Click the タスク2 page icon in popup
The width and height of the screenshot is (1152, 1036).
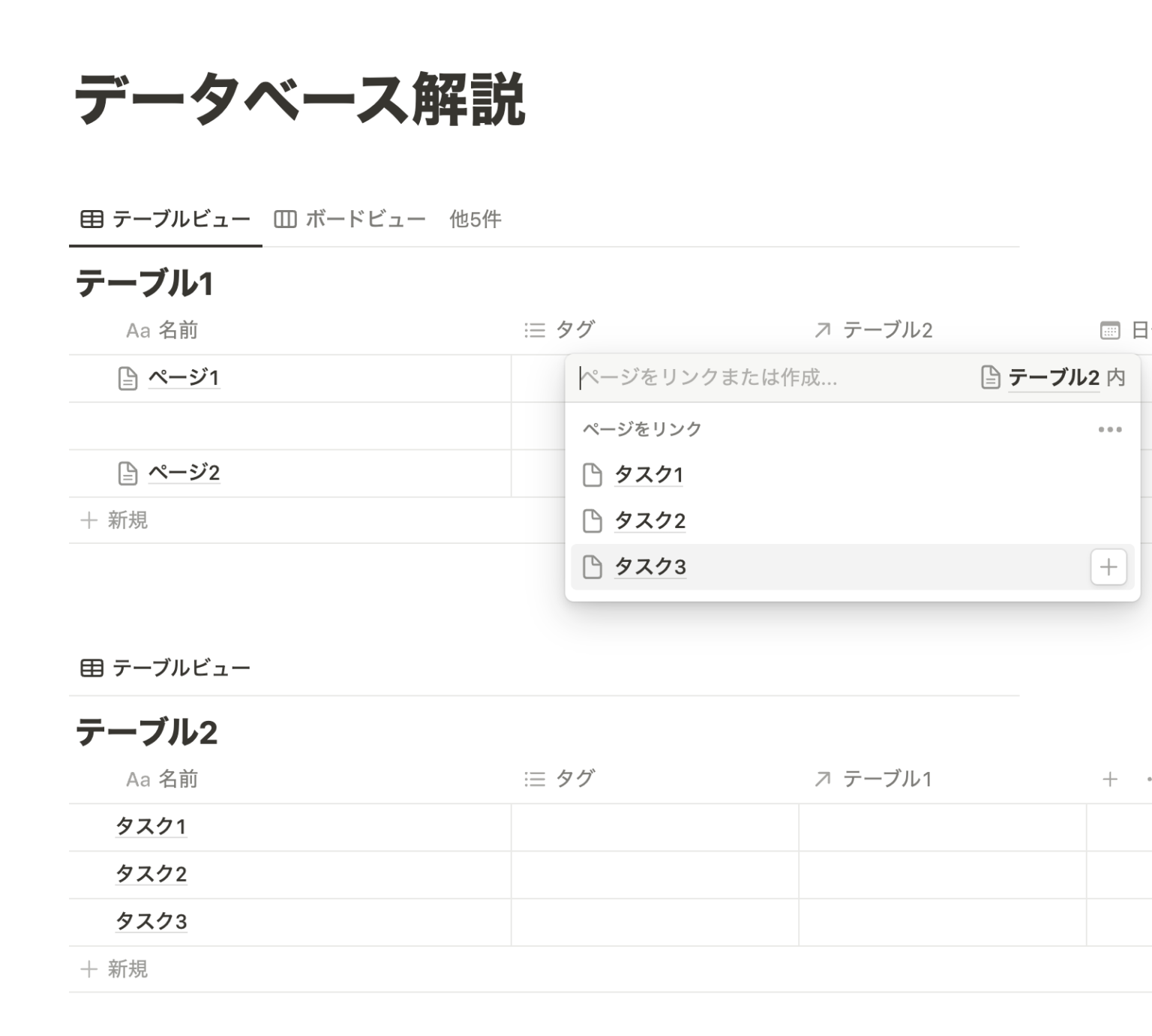pyautogui.click(x=592, y=521)
